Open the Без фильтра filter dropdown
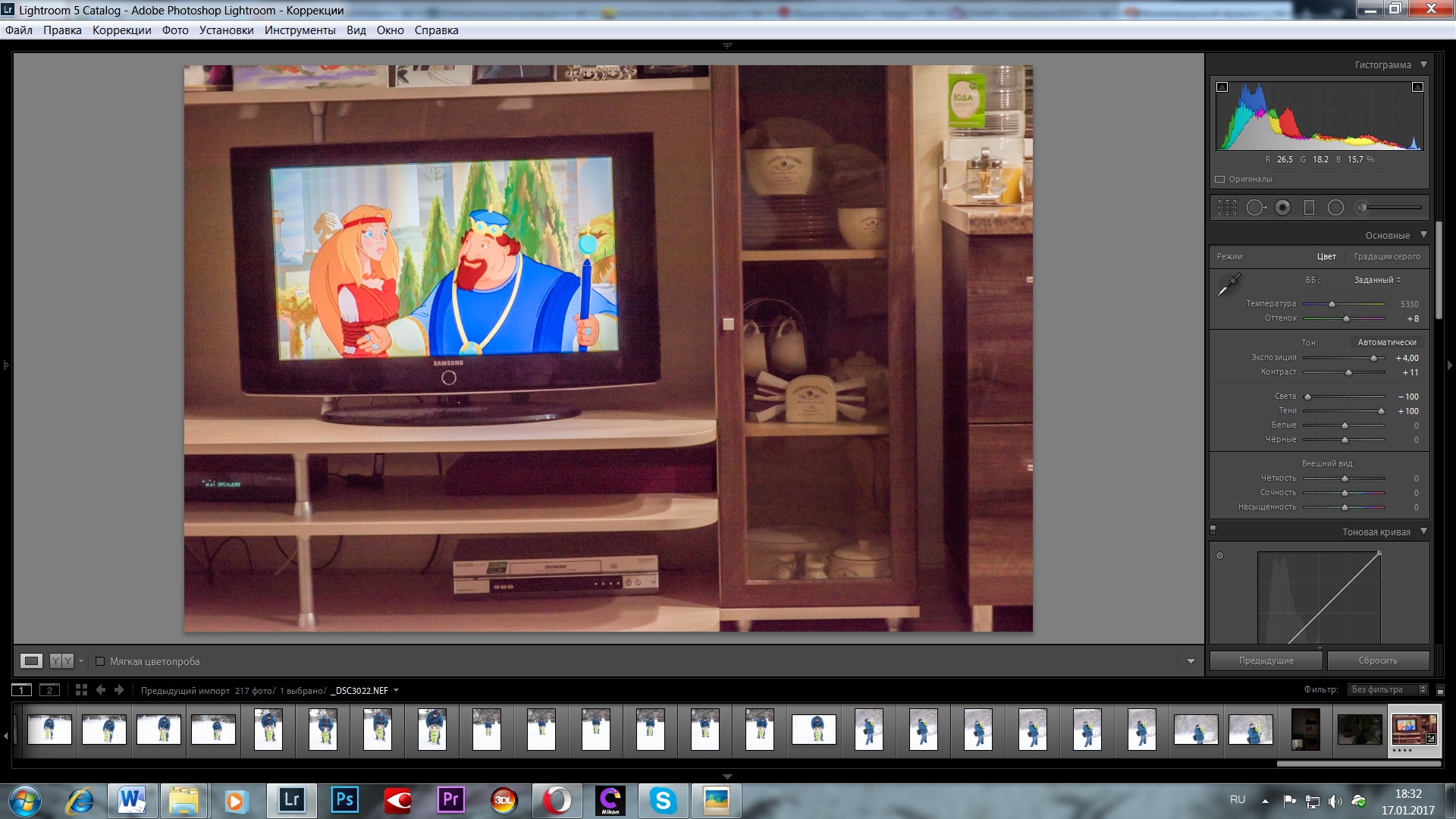The image size is (1456, 819). (x=1388, y=689)
